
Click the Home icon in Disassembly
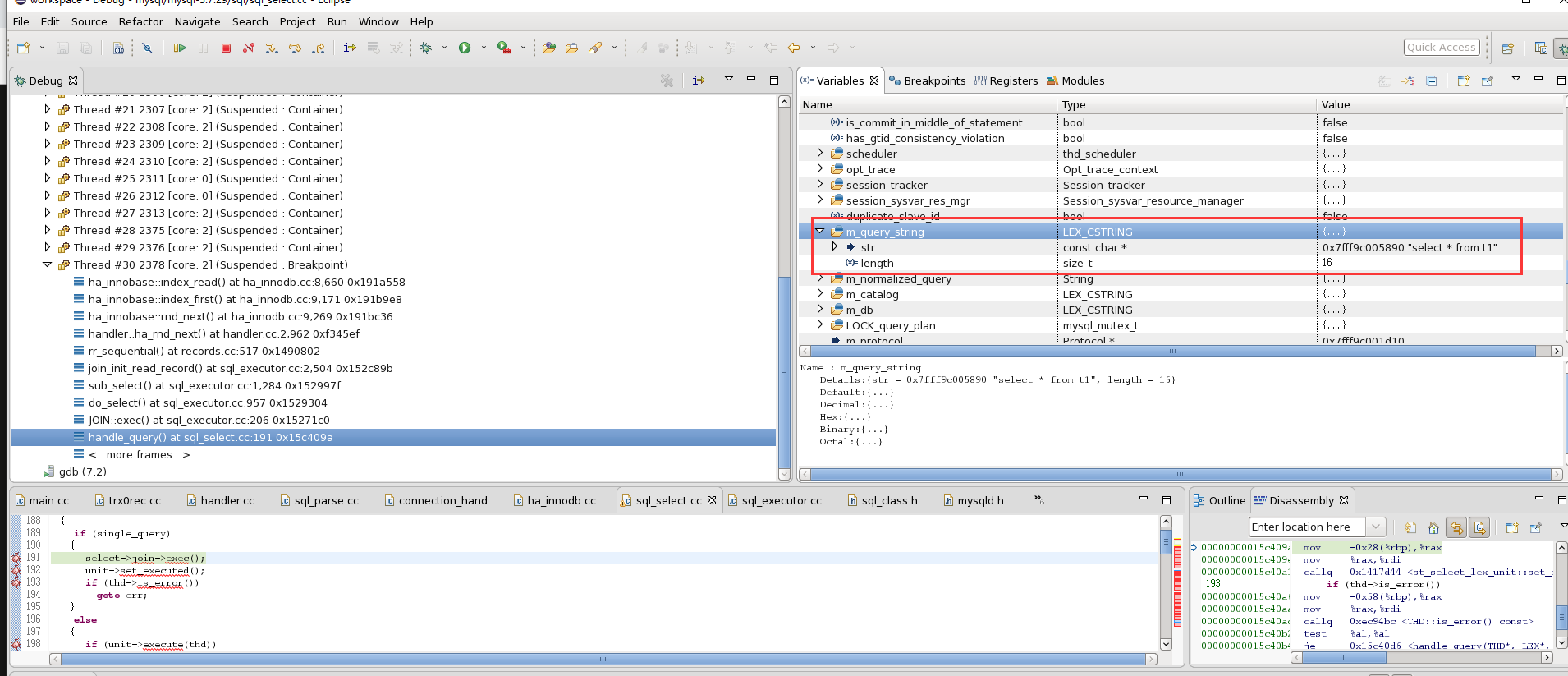[x=1433, y=527]
